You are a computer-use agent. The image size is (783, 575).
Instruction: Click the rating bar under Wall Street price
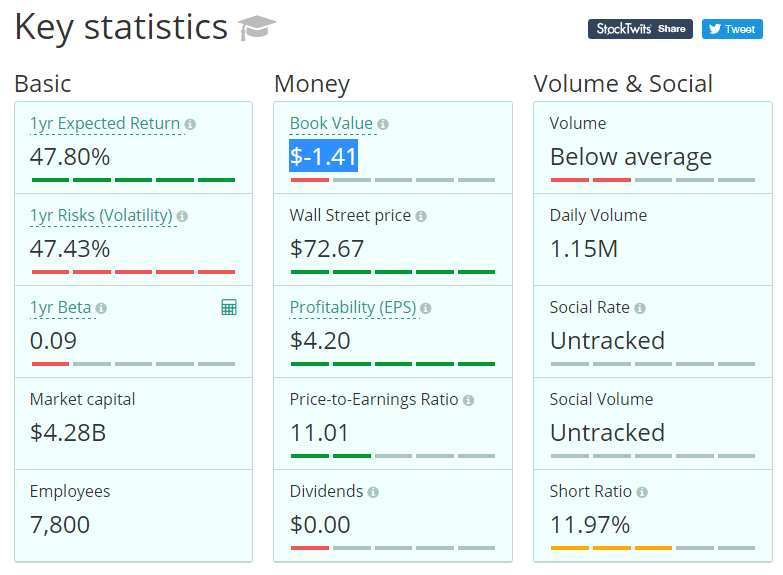tap(393, 272)
